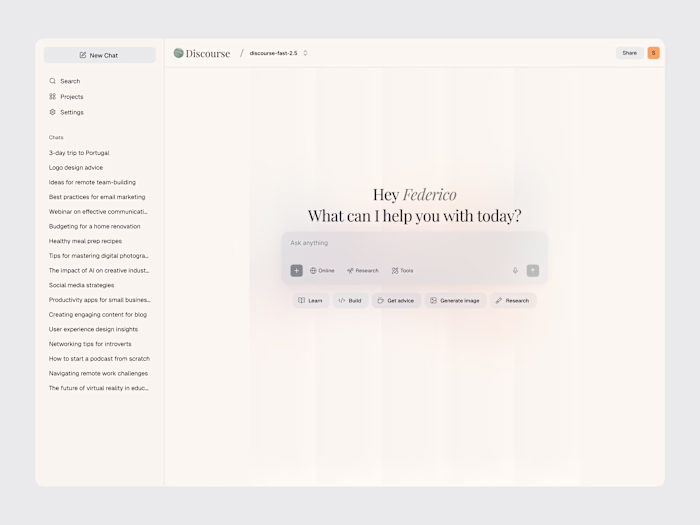Open chat 'Healthy meal prep recipes'
Viewport: 700px width, 525px height.
(x=85, y=241)
